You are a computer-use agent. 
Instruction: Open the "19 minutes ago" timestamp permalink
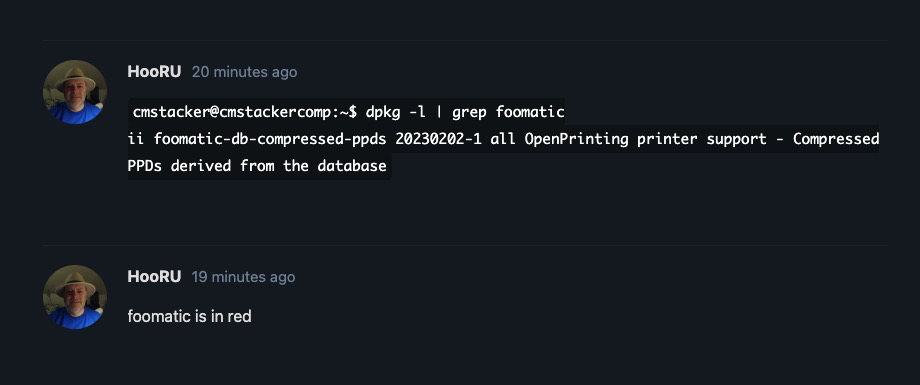pyautogui.click(x=243, y=277)
